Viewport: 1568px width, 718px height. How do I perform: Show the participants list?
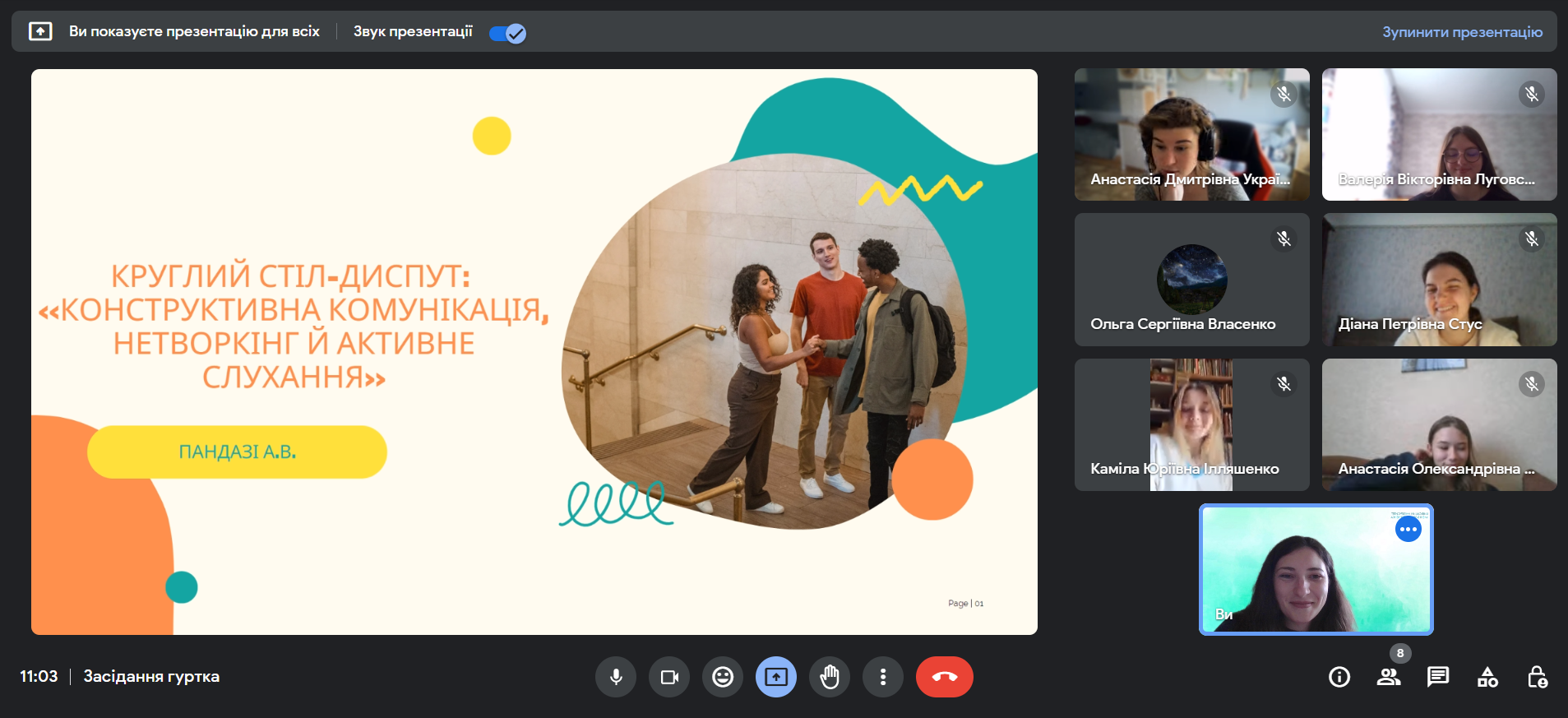1389,677
